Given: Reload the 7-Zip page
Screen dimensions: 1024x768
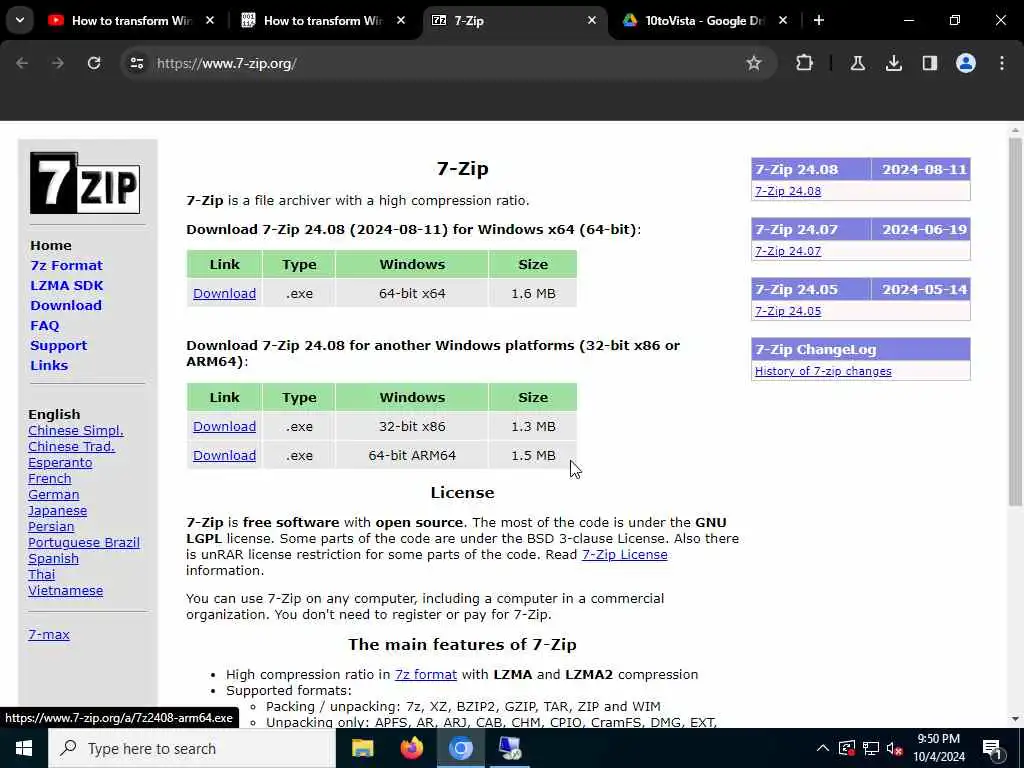Looking at the screenshot, I should pos(94,63).
